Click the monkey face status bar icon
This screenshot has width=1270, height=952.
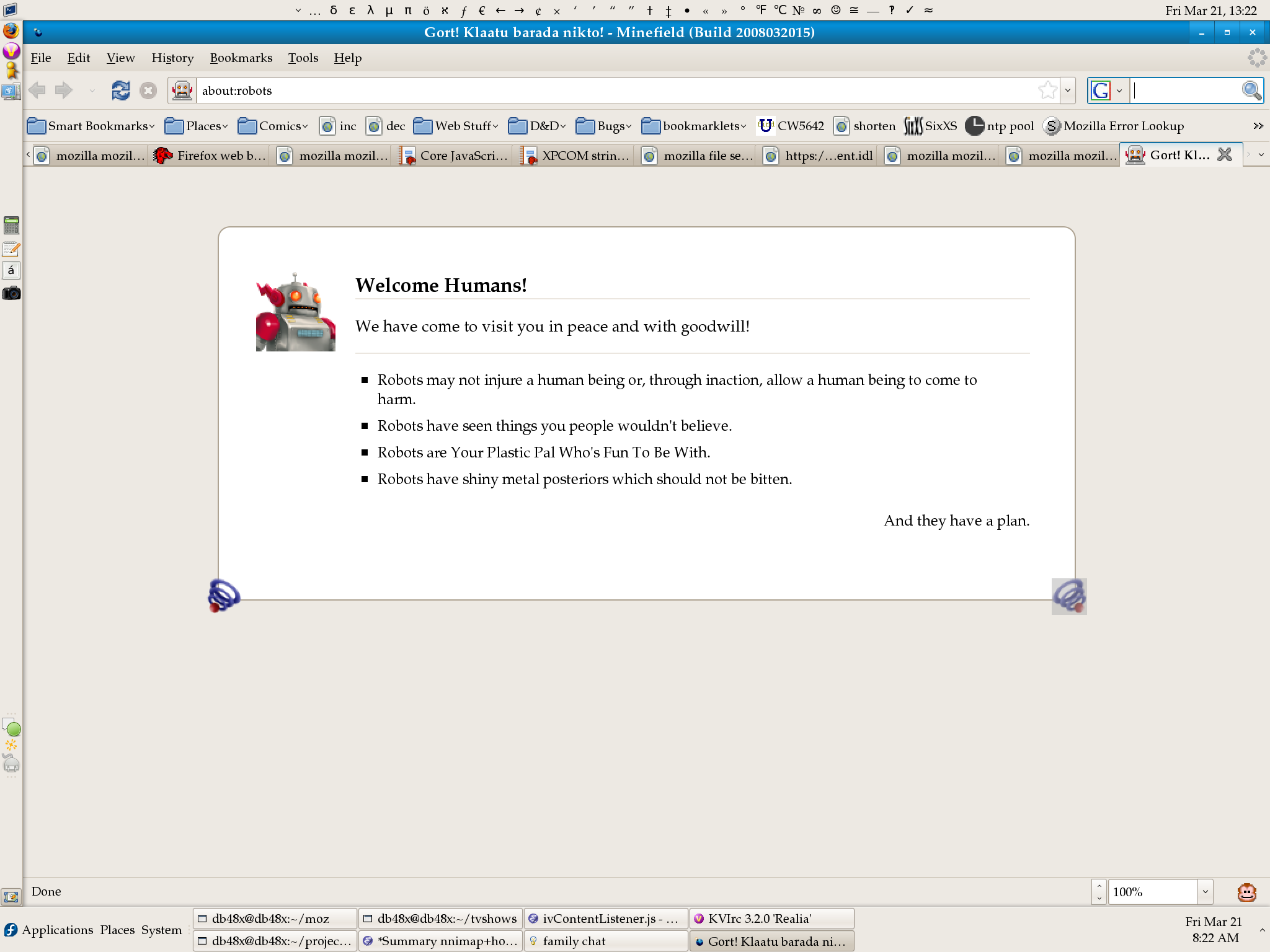(x=1246, y=892)
